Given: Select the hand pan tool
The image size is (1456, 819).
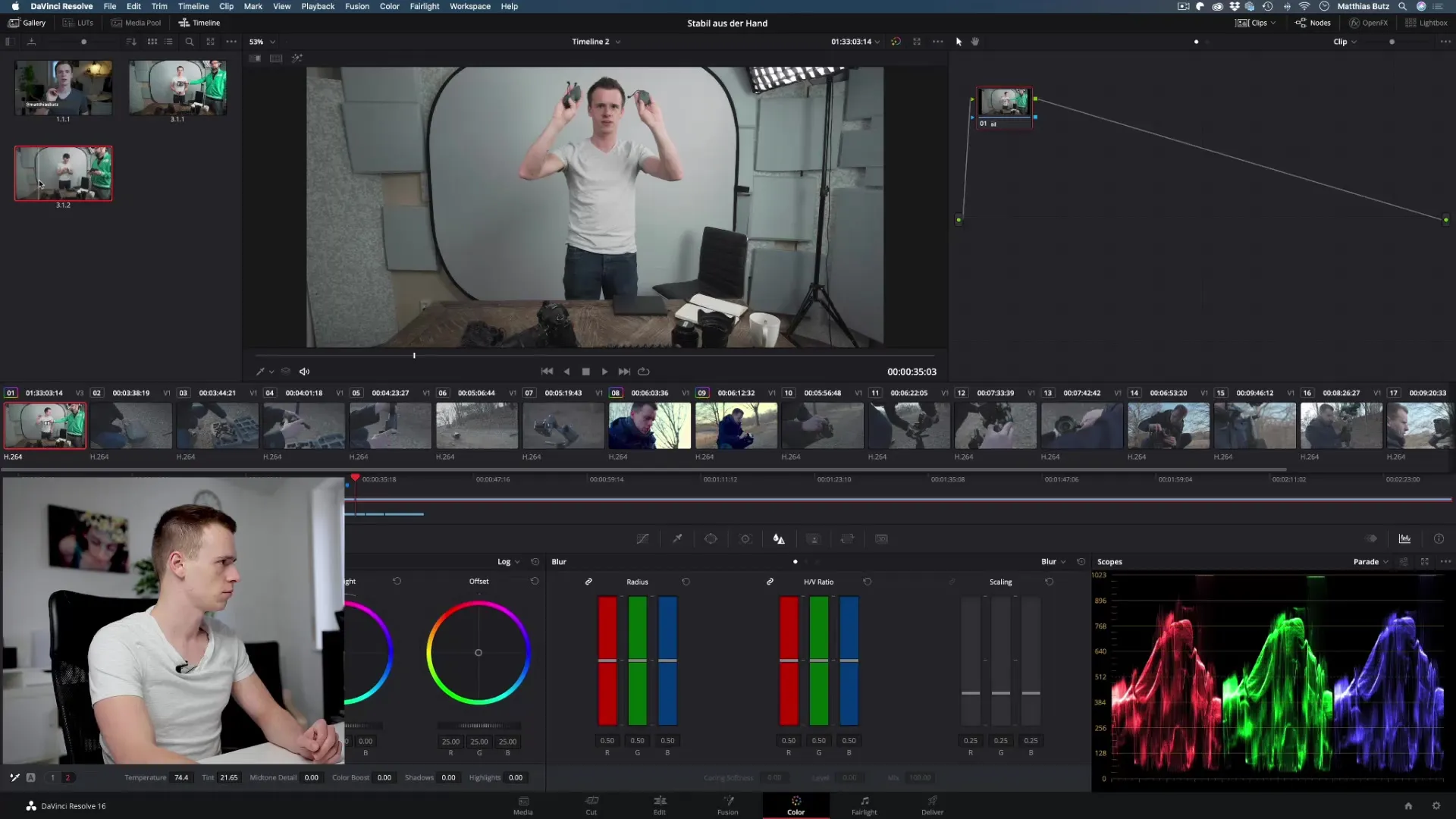Looking at the screenshot, I should (x=975, y=42).
